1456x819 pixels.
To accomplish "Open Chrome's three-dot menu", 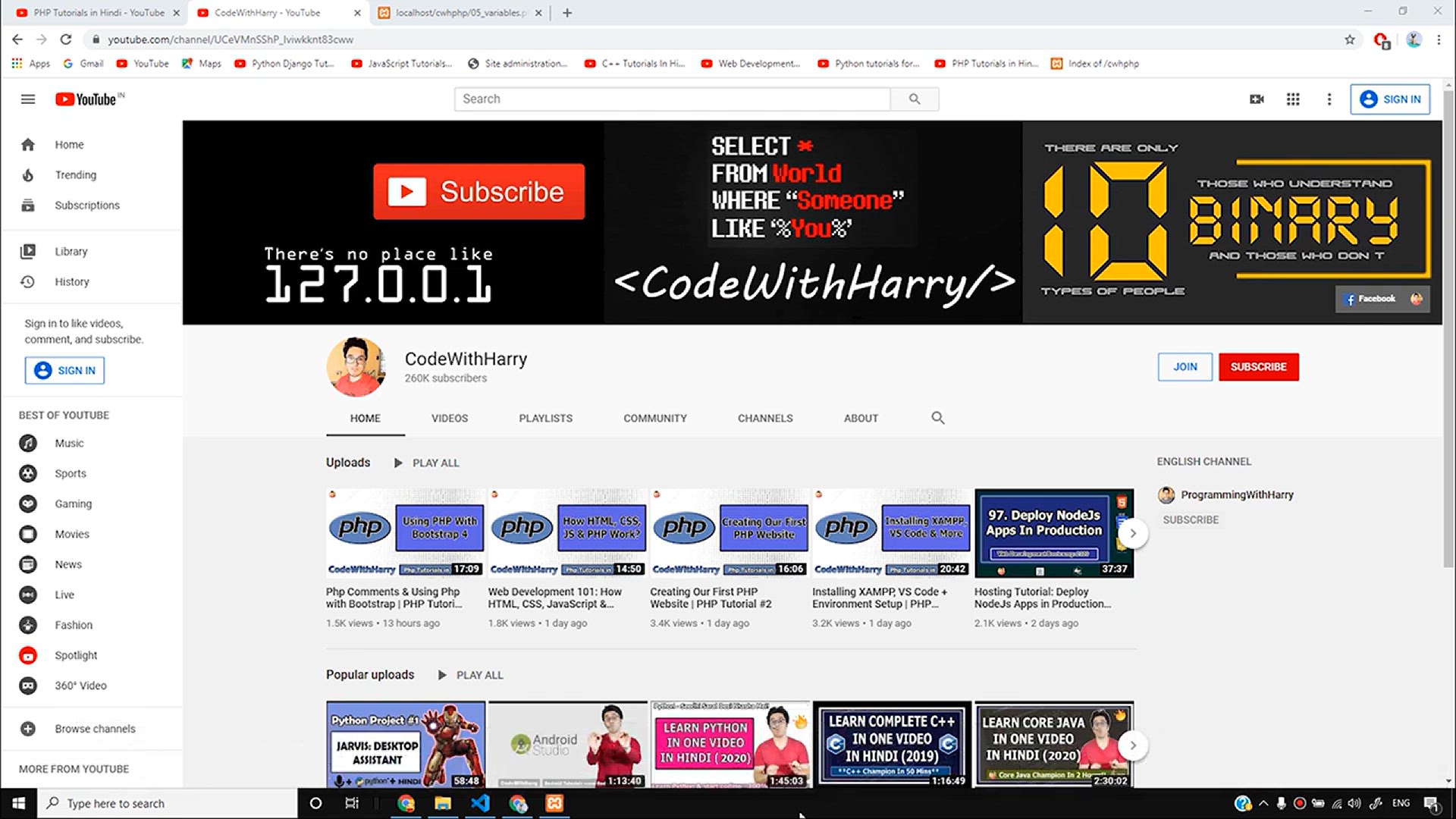I will coord(1439,39).
